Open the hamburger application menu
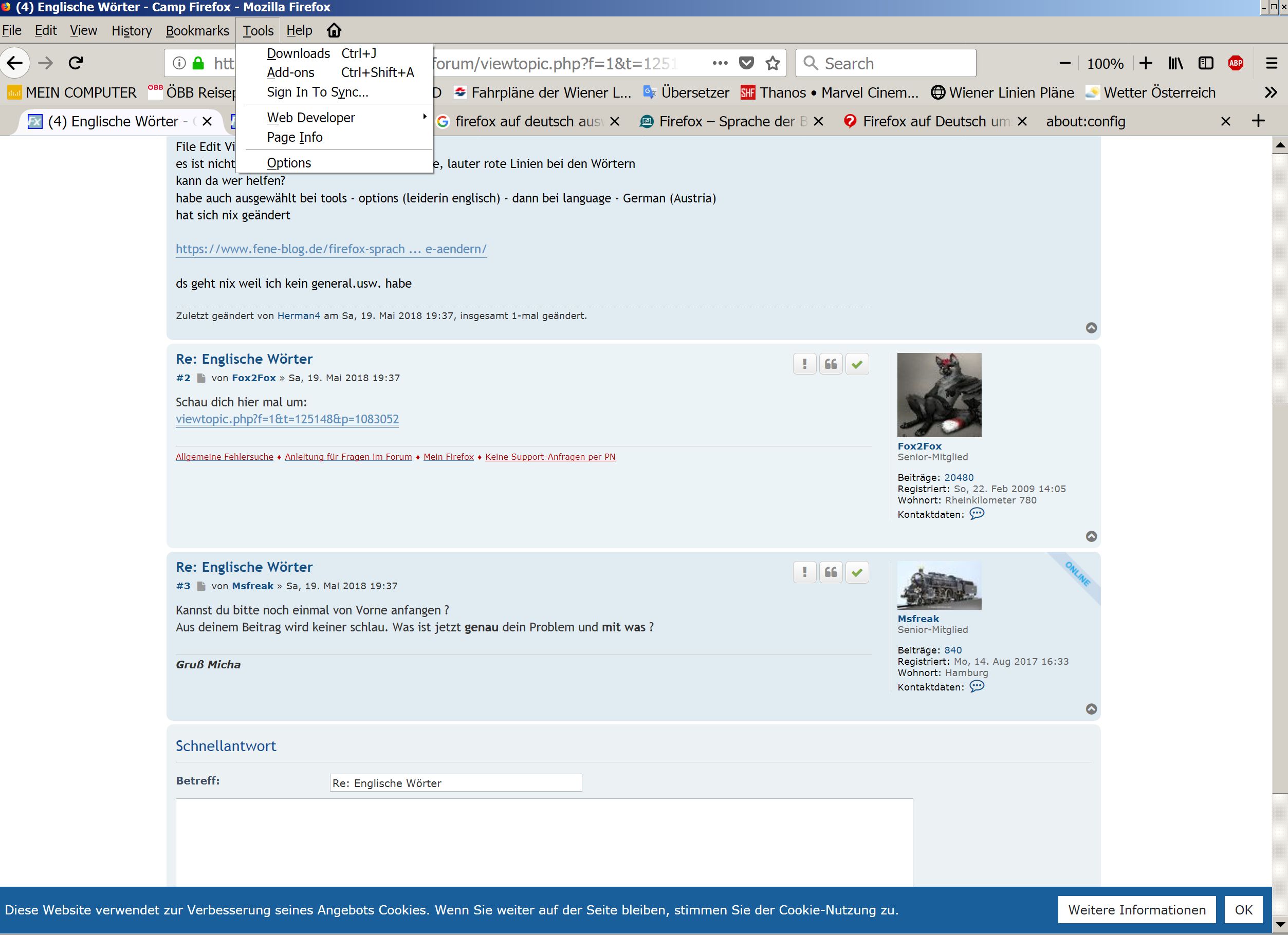 (x=1272, y=63)
